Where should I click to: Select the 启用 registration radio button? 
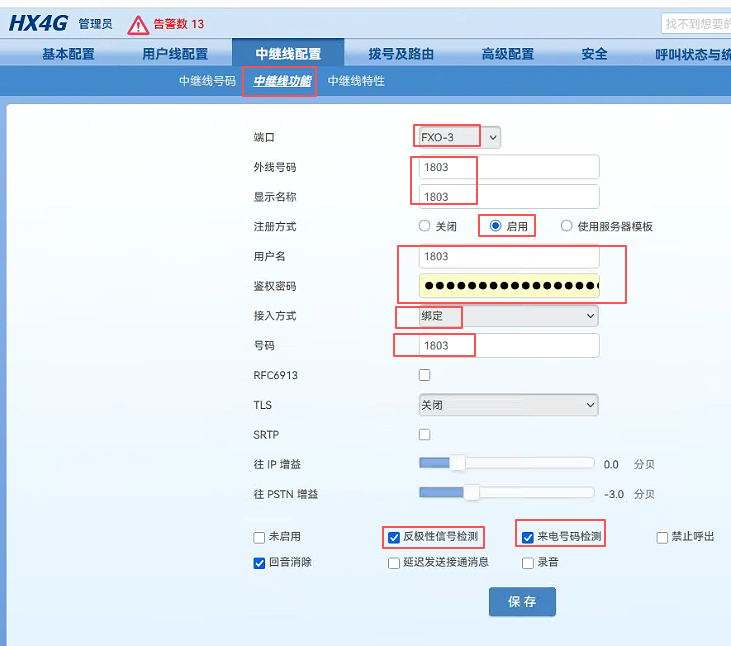click(x=496, y=226)
